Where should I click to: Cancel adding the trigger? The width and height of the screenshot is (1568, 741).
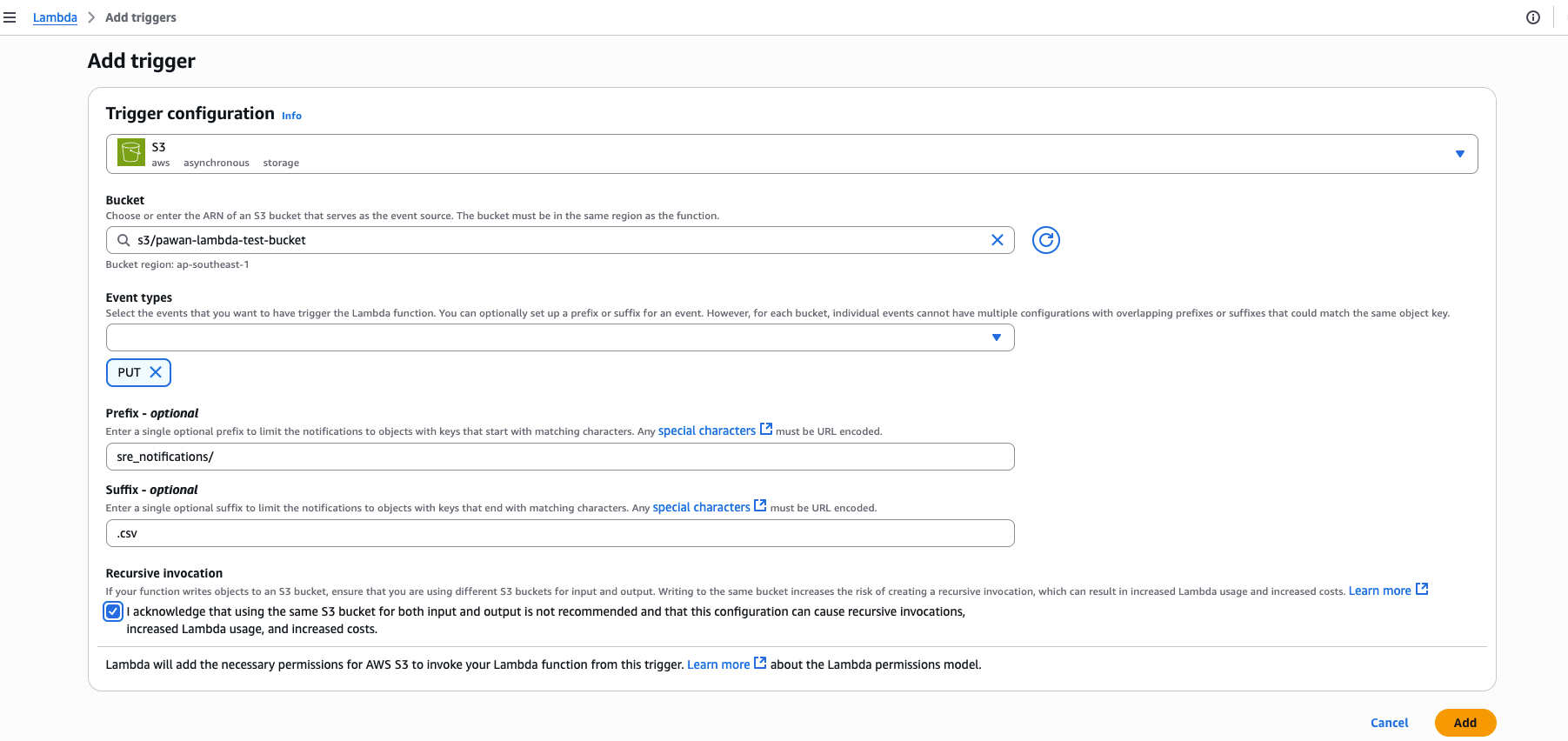pos(1389,723)
